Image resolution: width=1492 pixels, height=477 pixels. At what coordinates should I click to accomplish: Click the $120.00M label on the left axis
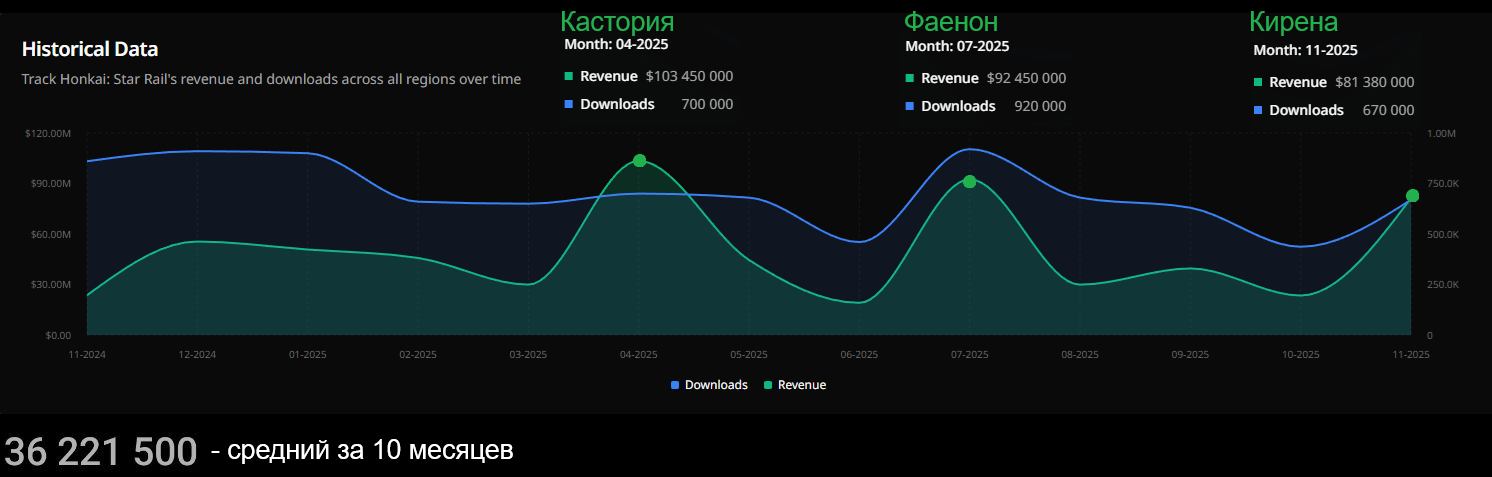(49, 134)
